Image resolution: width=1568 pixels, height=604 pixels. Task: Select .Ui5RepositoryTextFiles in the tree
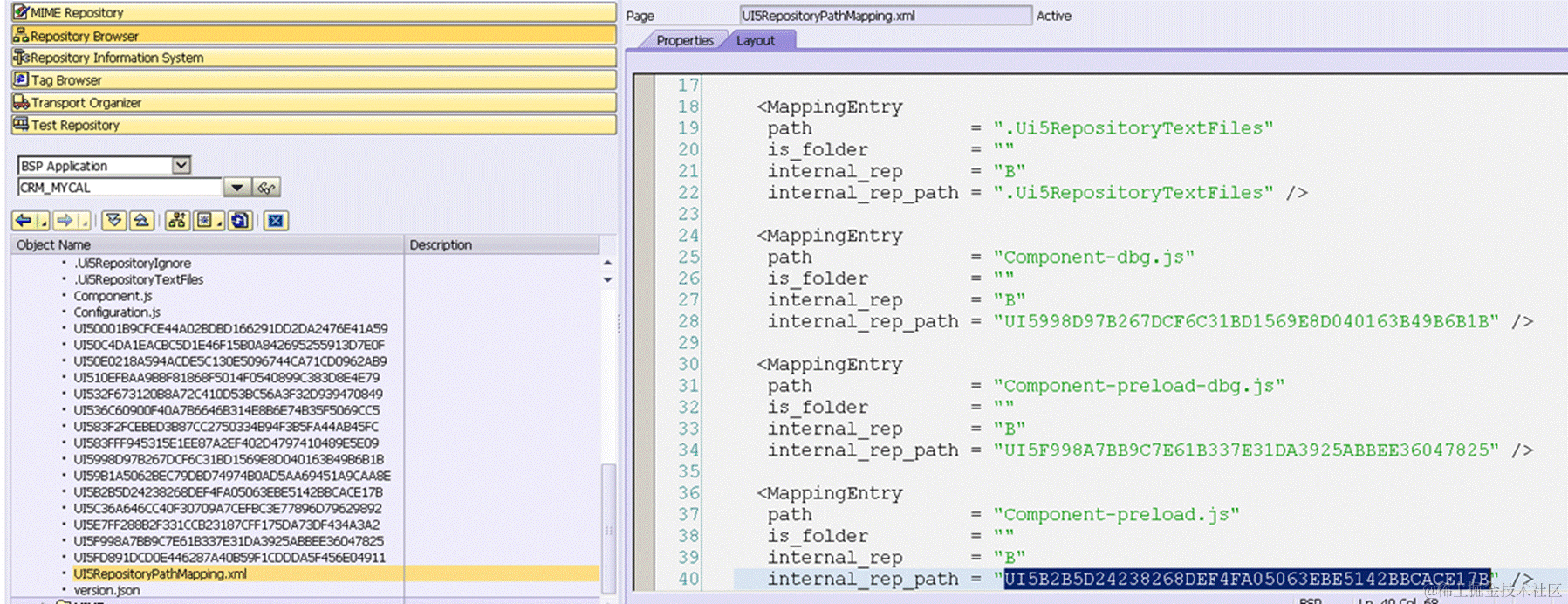pos(138,279)
